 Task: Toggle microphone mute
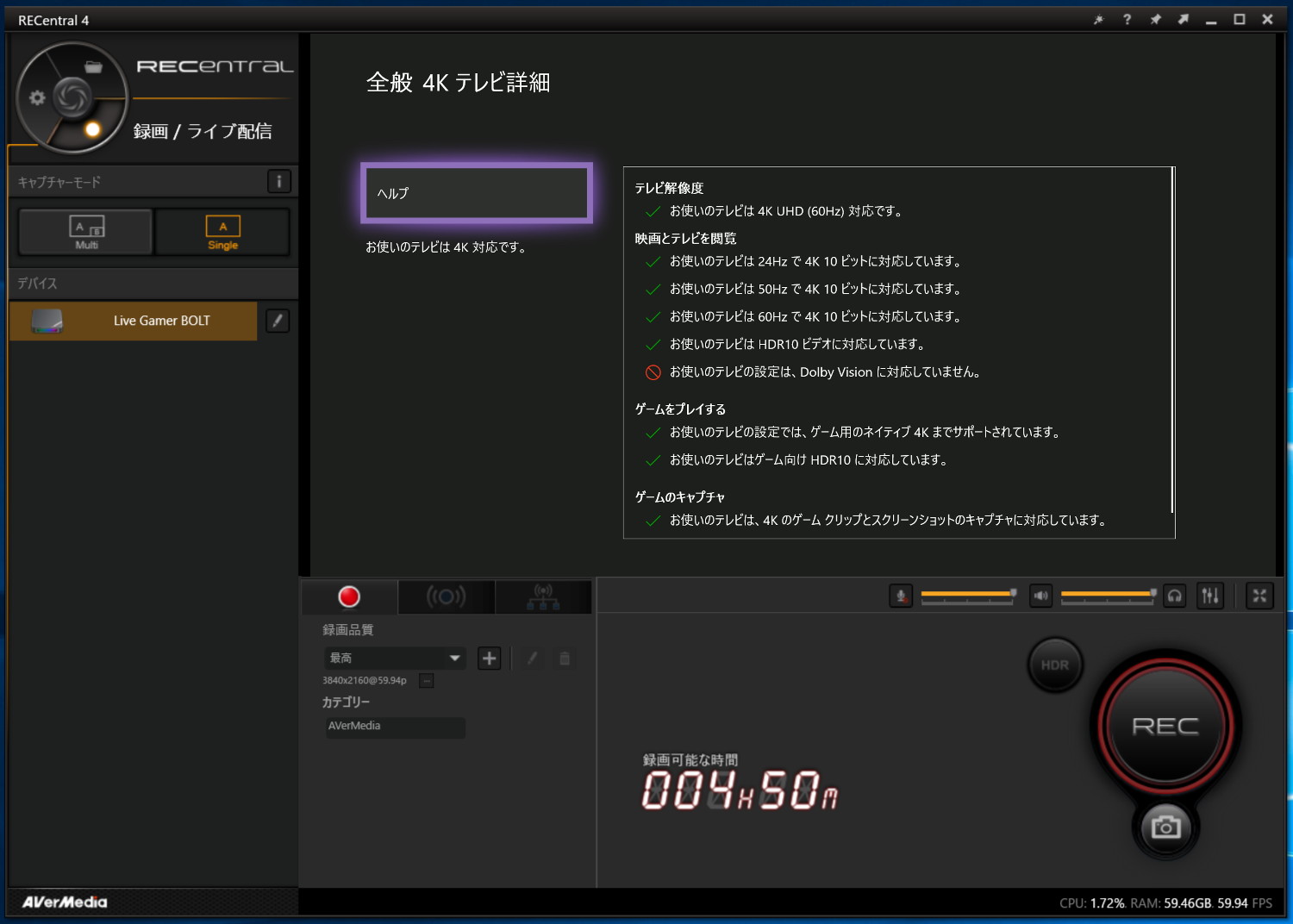point(901,596)
